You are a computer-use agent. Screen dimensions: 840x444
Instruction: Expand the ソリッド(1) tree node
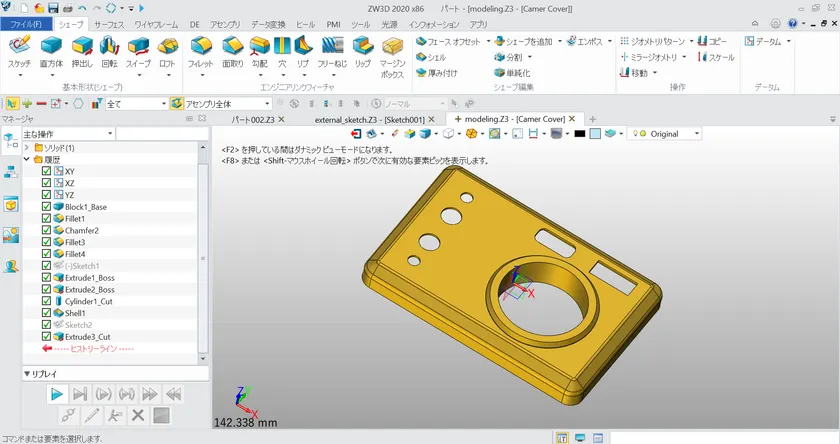[x=26, y=148]
